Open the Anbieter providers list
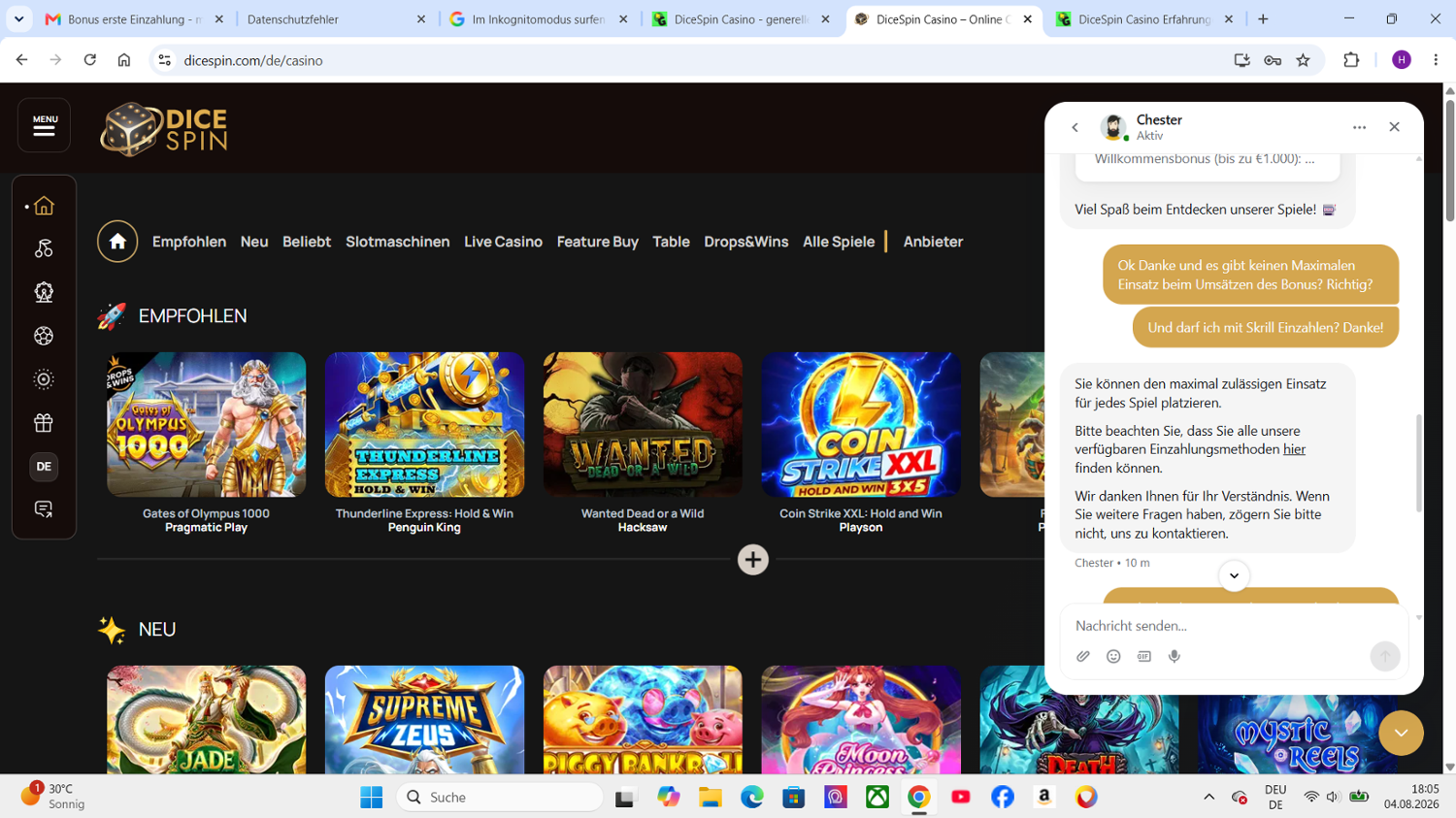The height and width of the screenshot is (818, 1456). pyautogui.click(x=933, y=242)
